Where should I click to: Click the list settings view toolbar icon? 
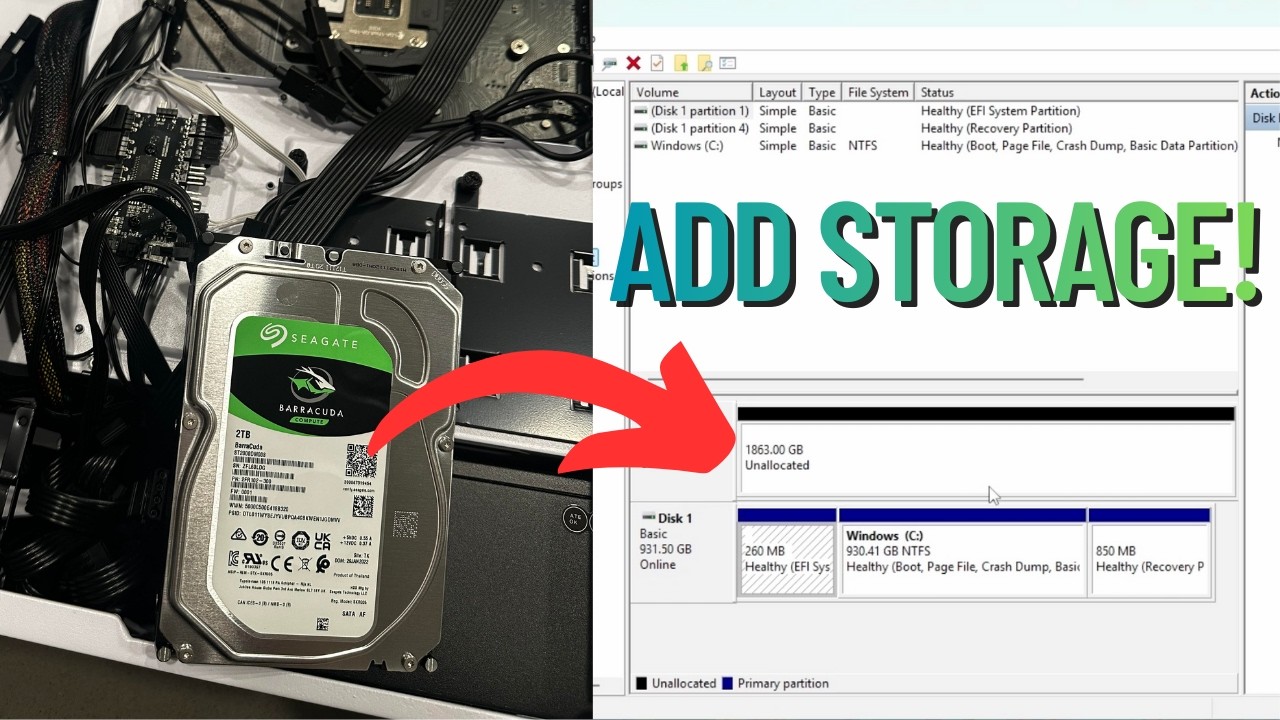(x=728, y=63)
